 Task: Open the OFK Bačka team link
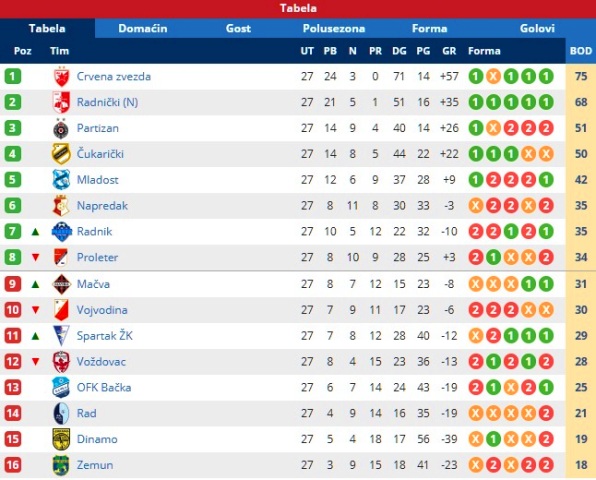[104, 387]
